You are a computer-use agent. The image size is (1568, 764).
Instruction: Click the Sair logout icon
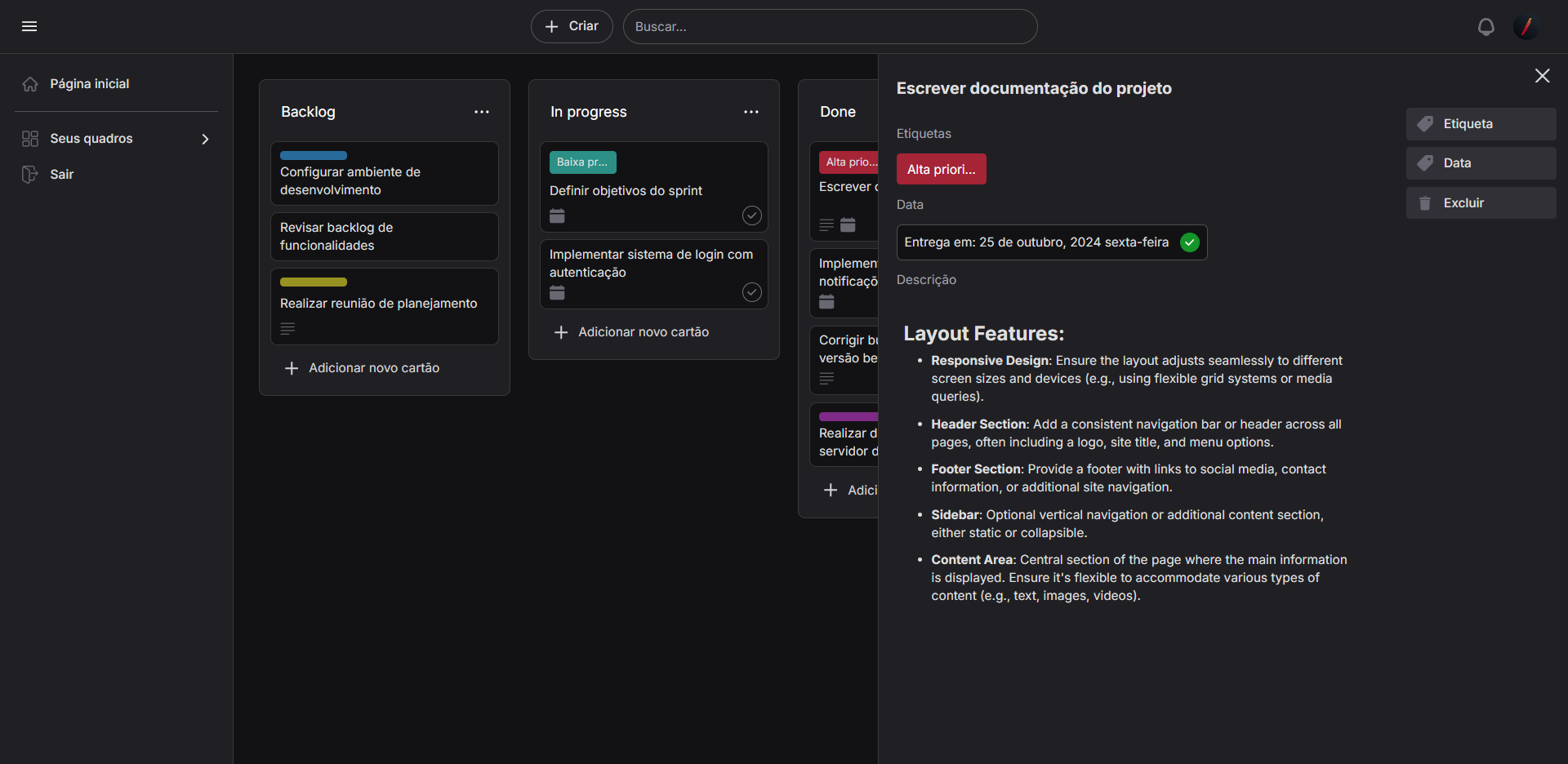(30, 175)
